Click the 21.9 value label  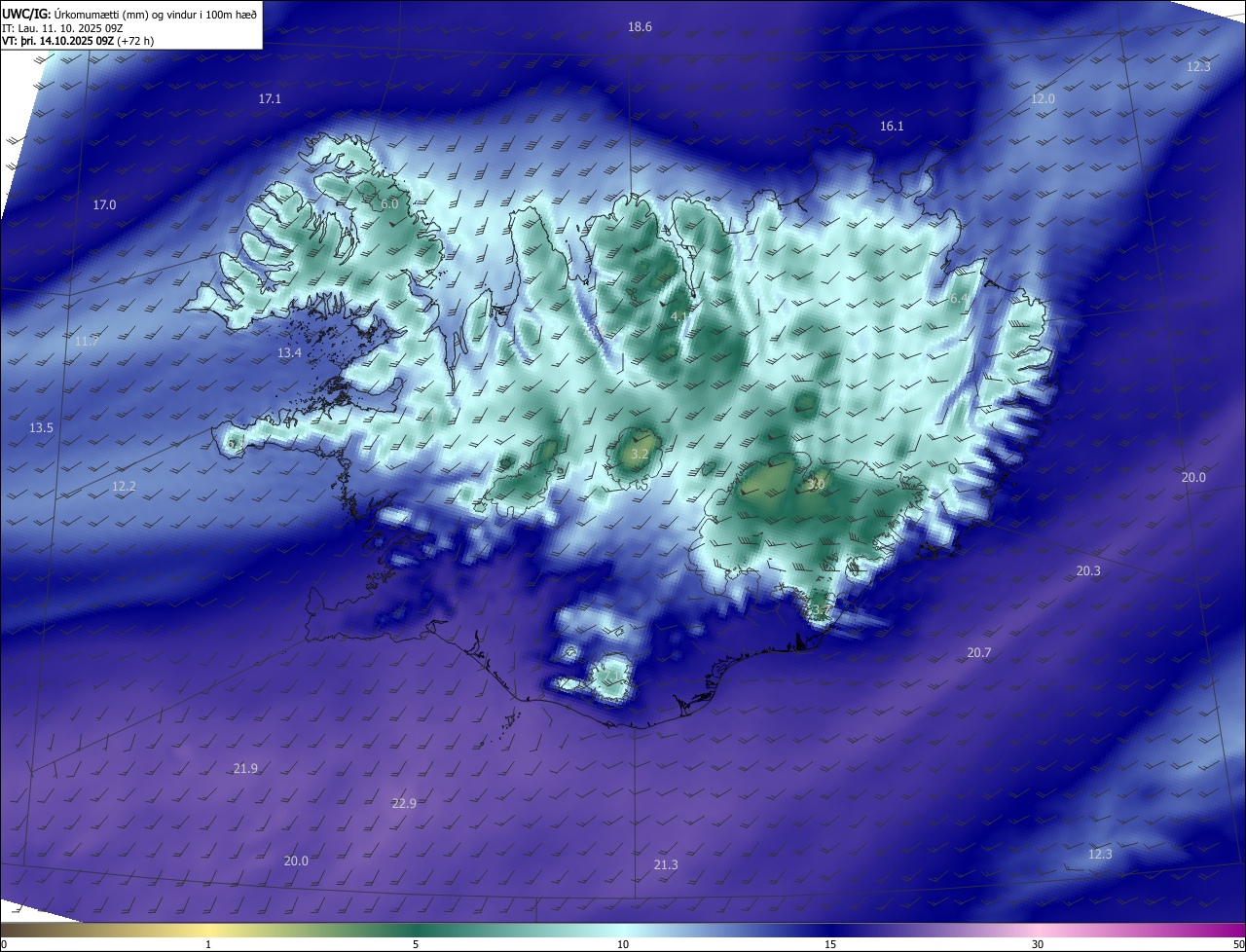point(245,769)
